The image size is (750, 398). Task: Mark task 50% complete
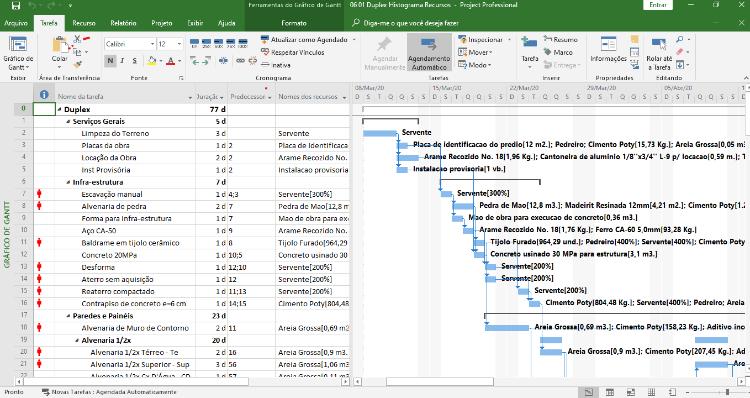[218, 43]
